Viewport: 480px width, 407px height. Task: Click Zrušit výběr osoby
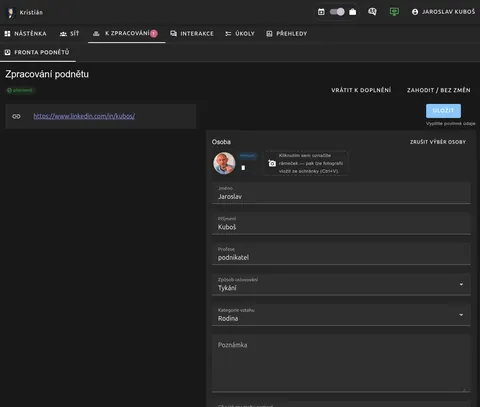[438, 142]
